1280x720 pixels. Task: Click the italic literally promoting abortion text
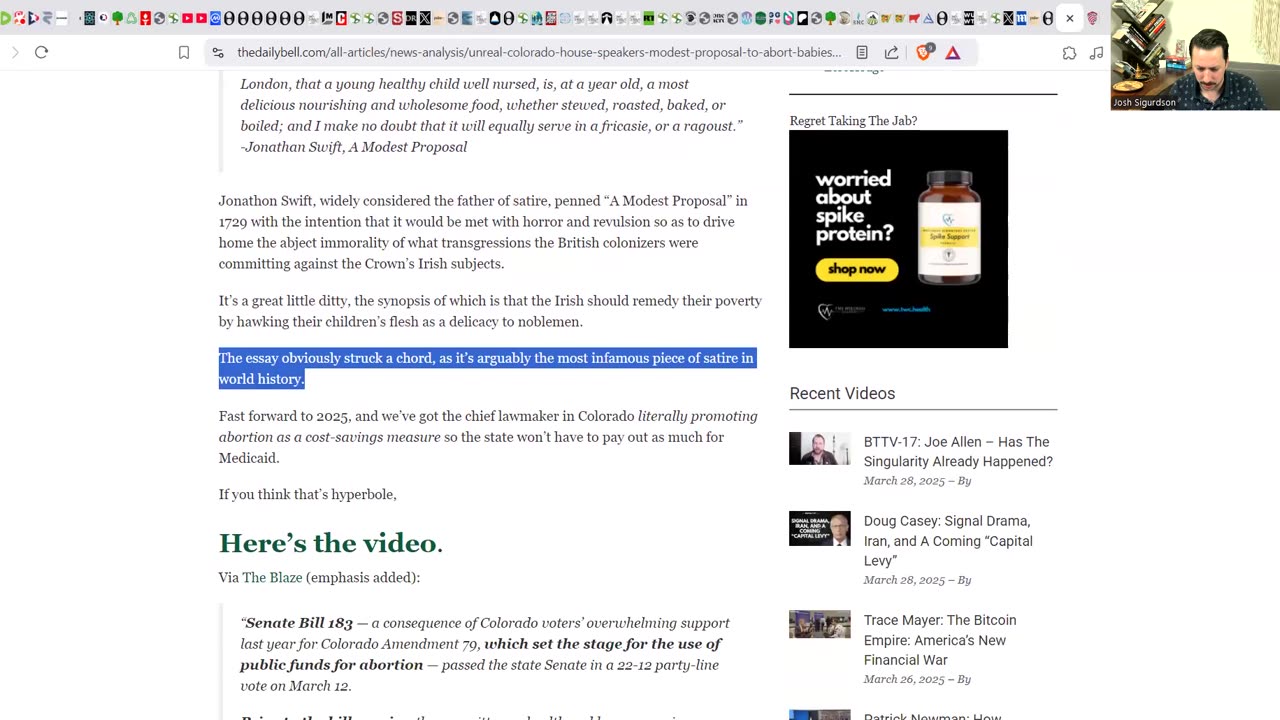pyautogui.click(x=488, y=427)
